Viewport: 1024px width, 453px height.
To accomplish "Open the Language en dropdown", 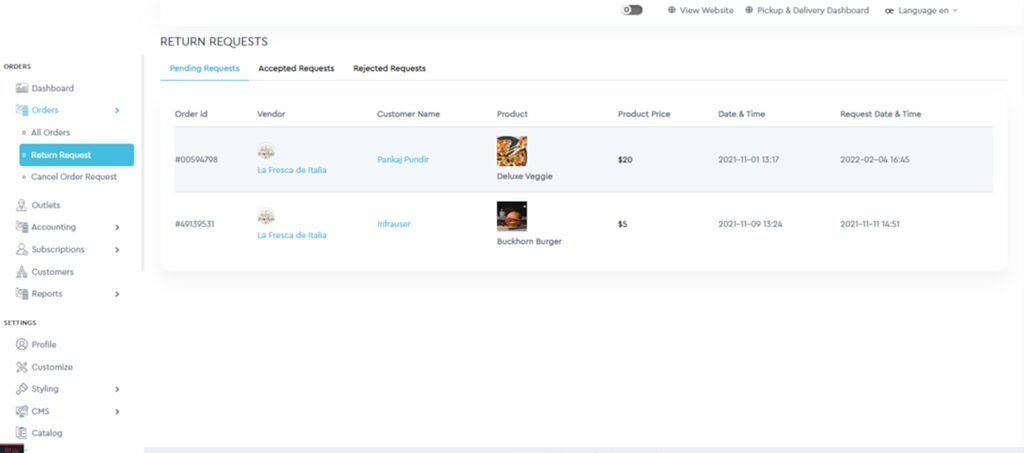I will 920,10.
